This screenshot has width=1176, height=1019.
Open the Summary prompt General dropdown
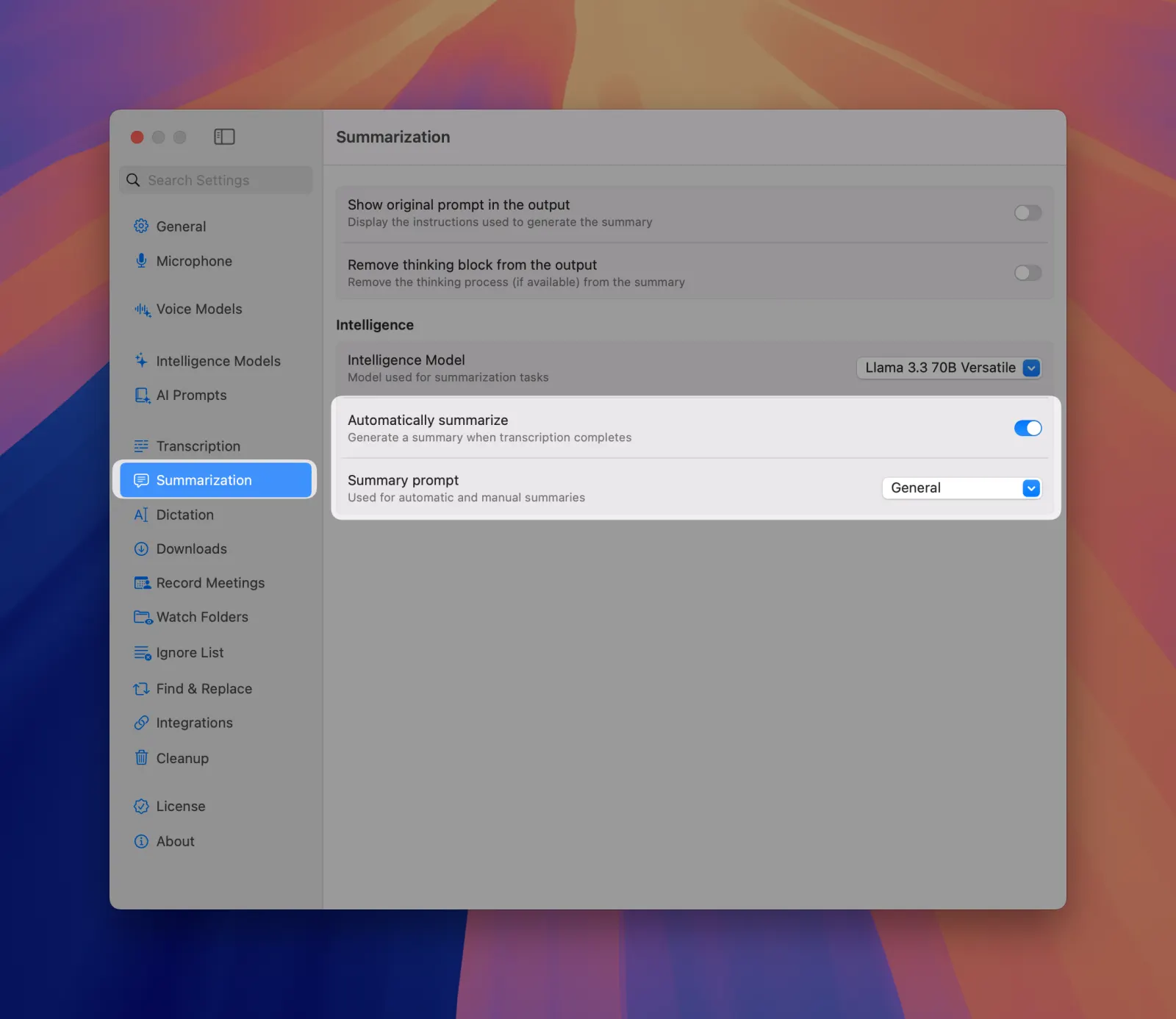tap(961, 488)
